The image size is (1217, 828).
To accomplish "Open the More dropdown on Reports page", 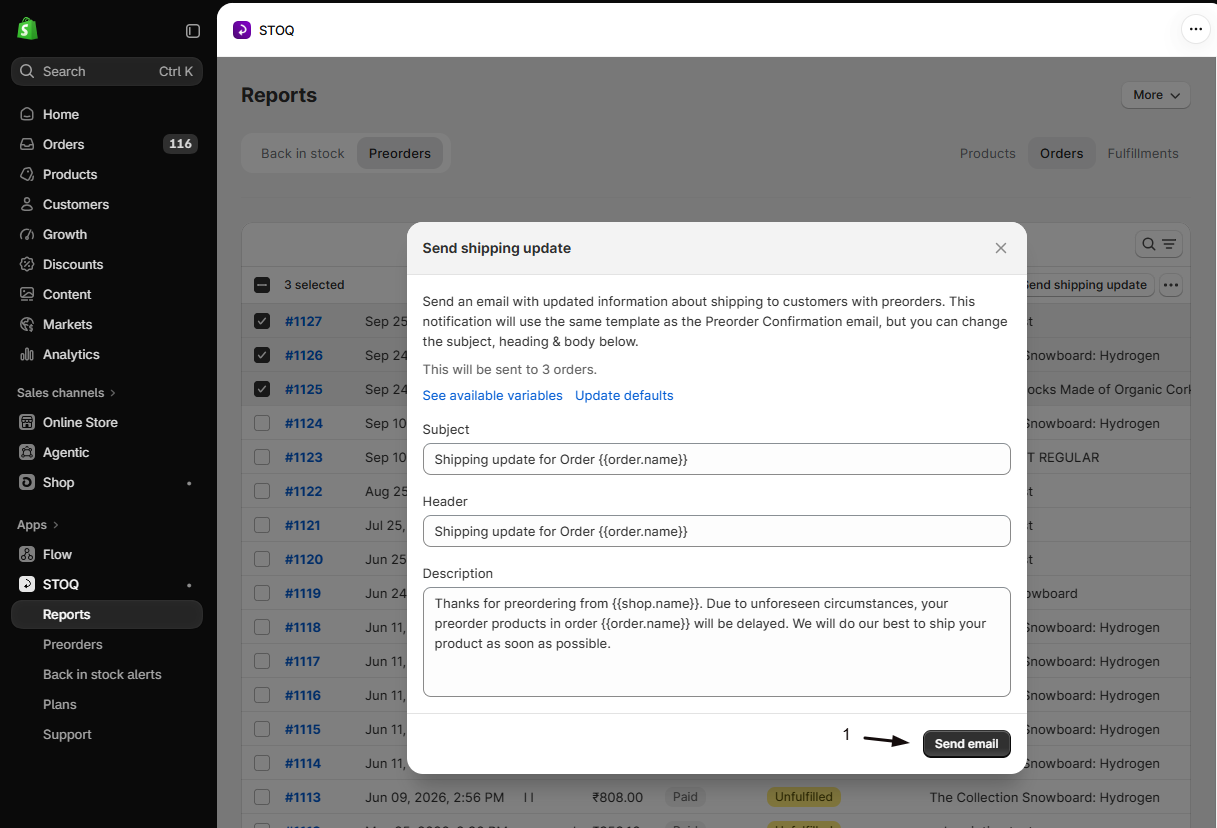I will pyautogui.click(x=1156, y=95).
